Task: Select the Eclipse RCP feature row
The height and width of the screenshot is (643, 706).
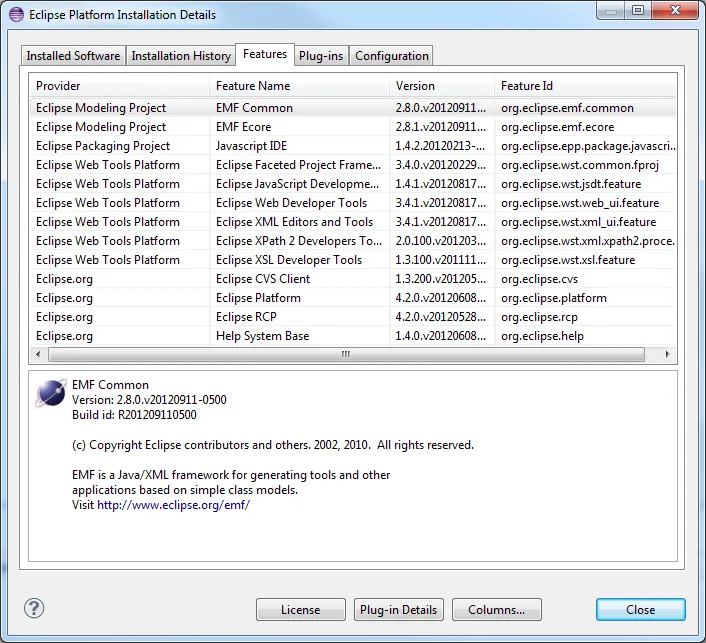Action: 353,317
